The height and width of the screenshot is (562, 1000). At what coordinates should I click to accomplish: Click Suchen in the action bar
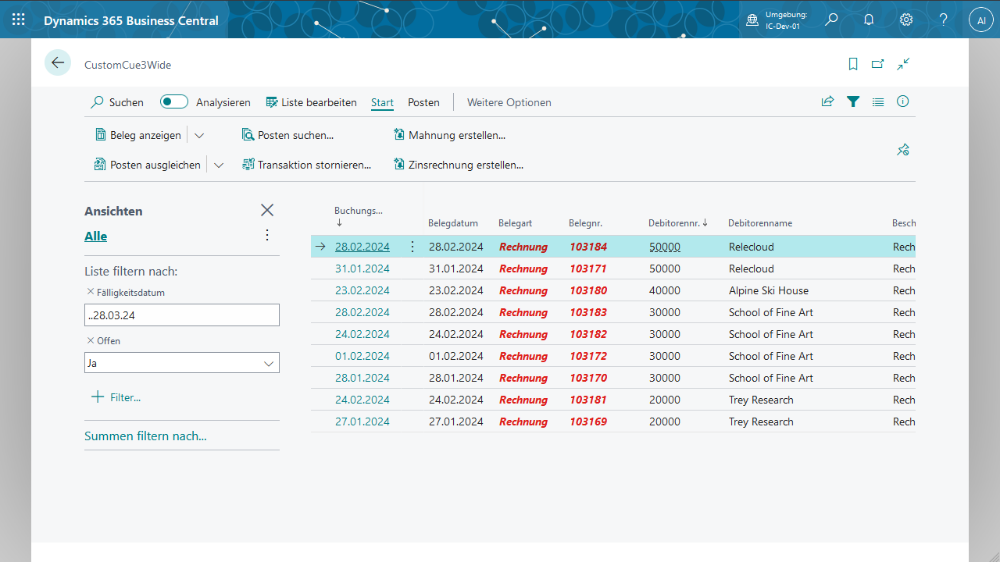point(117,102)
